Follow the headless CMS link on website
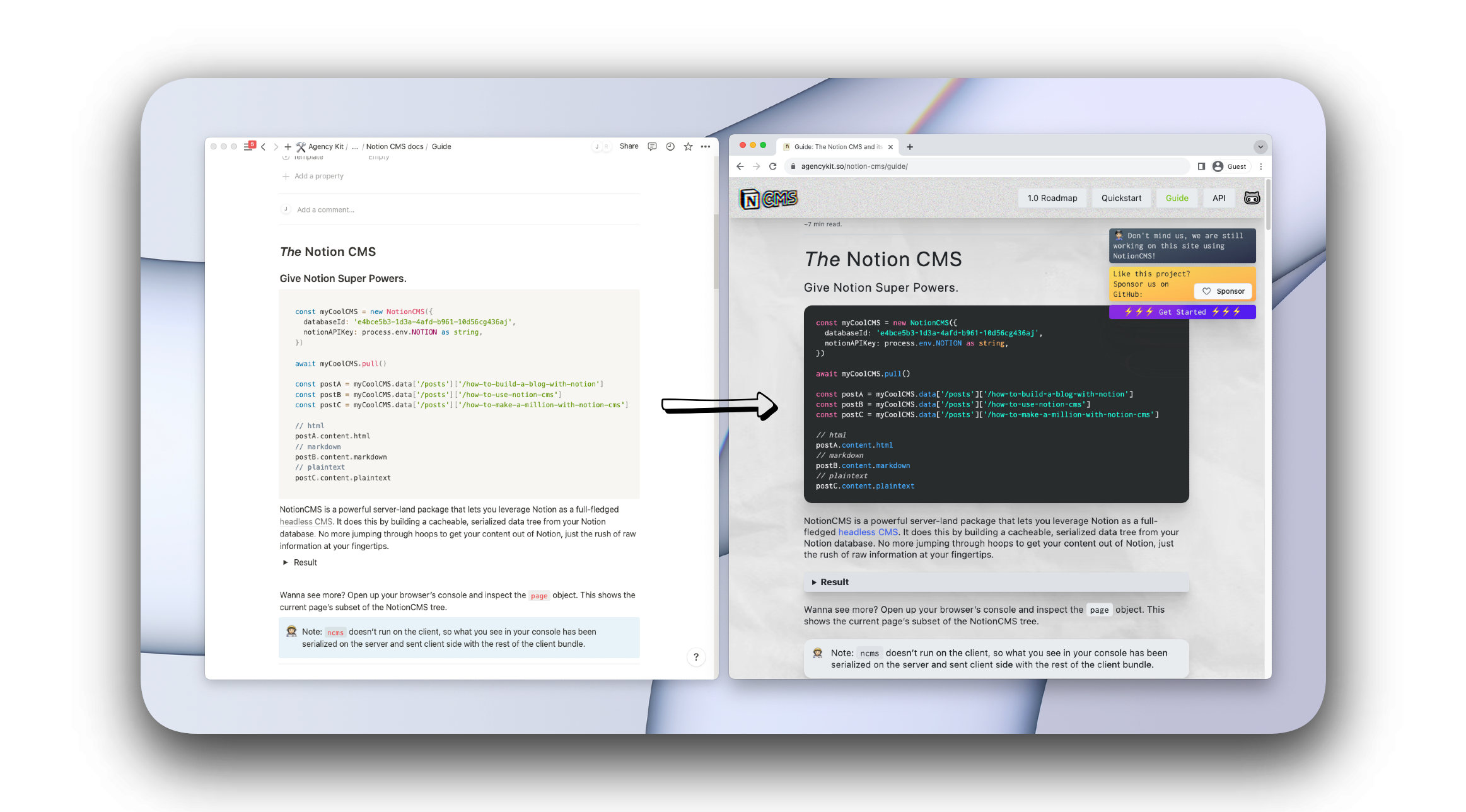Viewport: 1466px width, 812px height. coord(868,532)
